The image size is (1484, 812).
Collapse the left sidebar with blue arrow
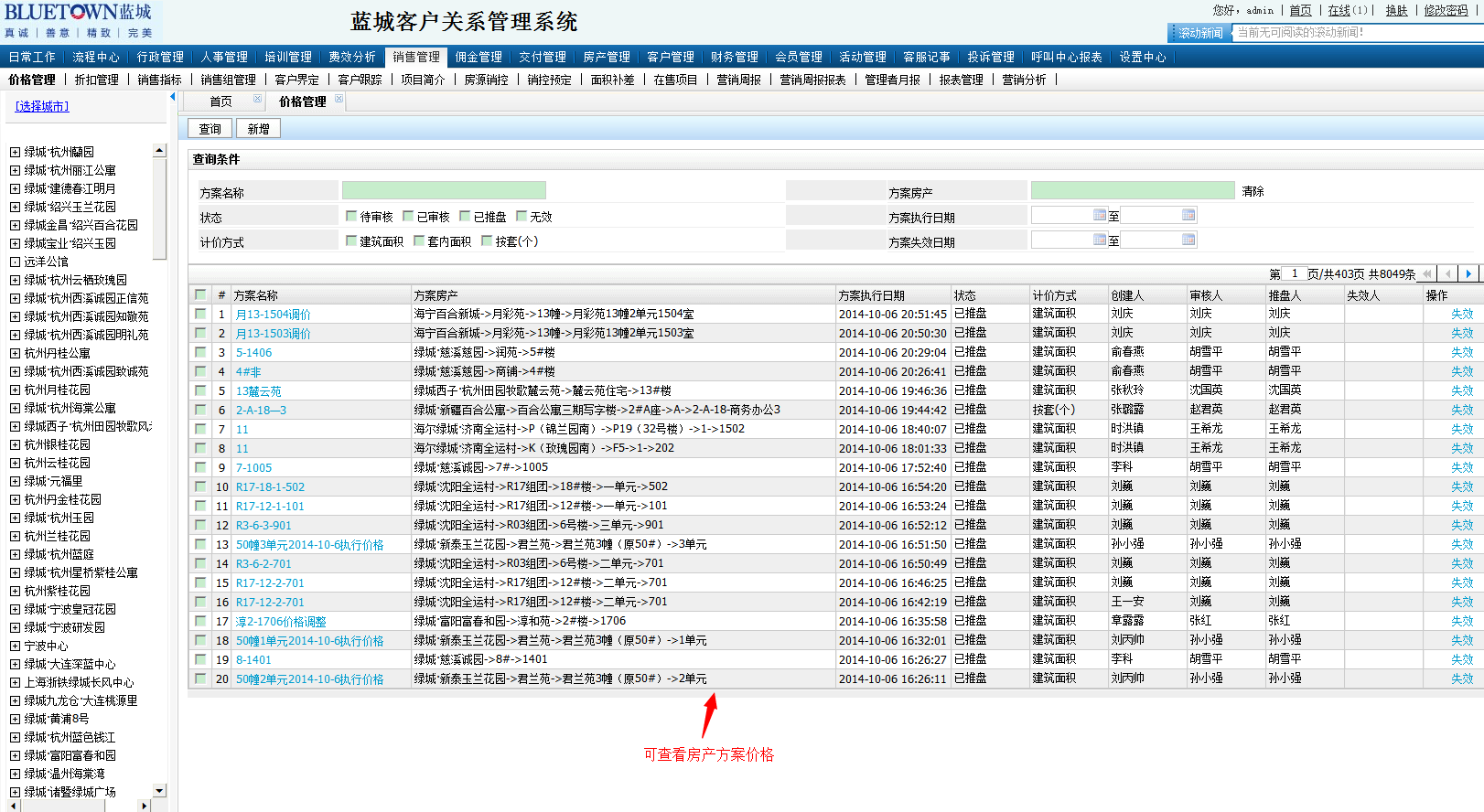(172, 96)
